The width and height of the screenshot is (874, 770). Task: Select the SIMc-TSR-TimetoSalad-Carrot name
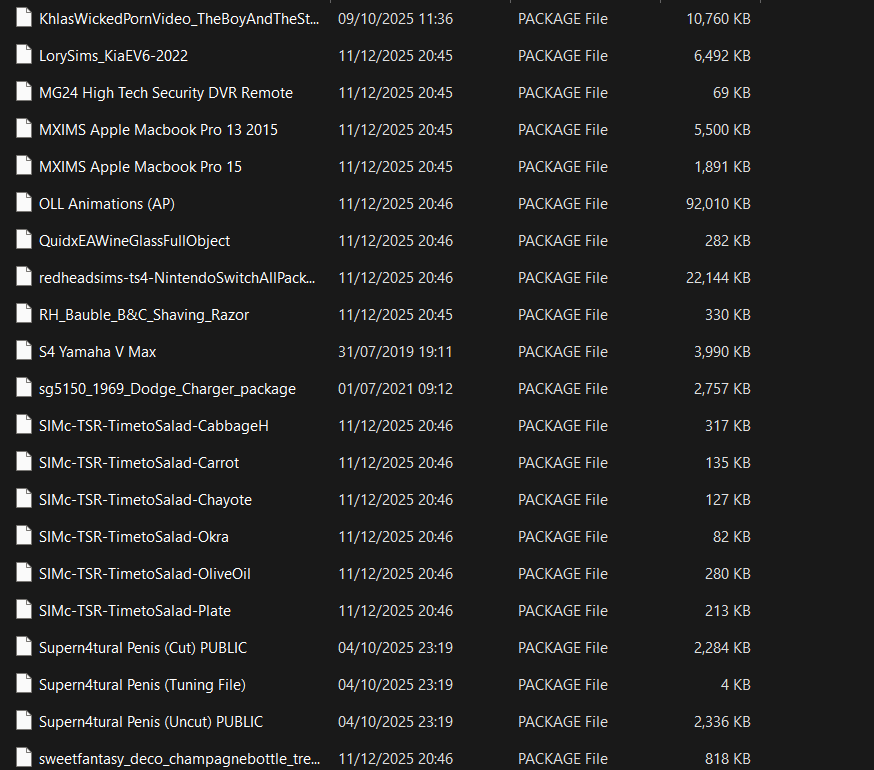(139, 463)
